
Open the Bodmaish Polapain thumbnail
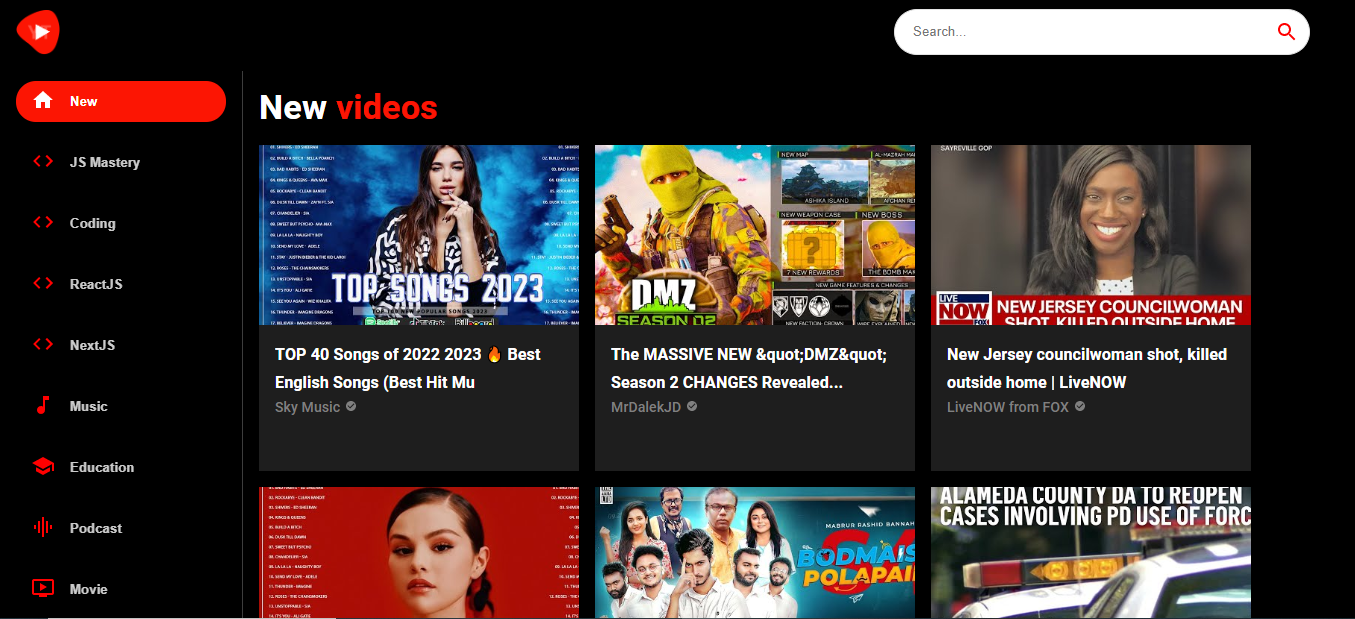[755, 553]
